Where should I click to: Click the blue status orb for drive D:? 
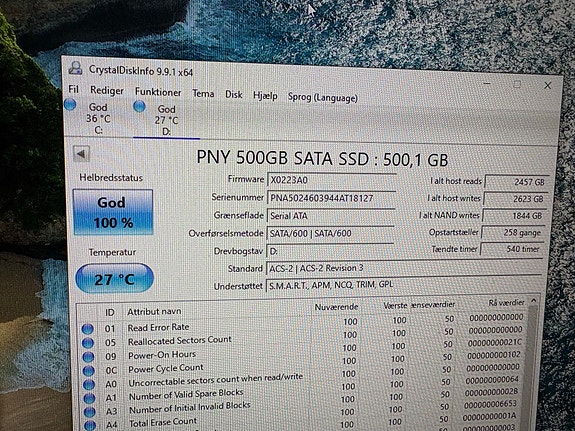(139, 106)
